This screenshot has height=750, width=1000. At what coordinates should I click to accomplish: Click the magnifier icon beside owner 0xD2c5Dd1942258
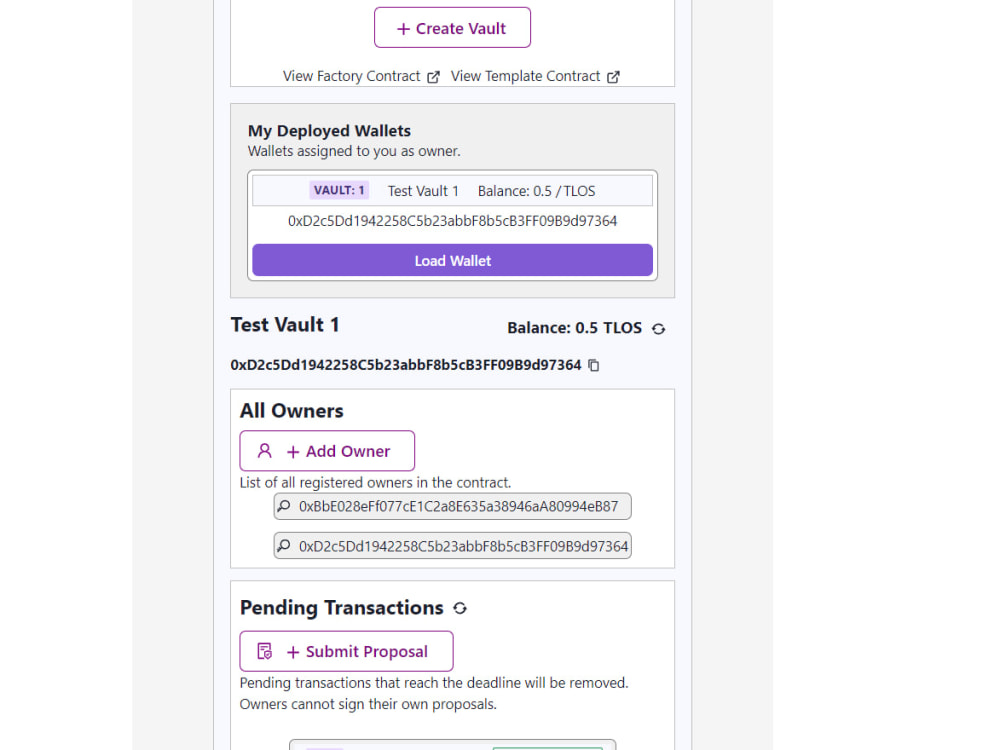283,546
